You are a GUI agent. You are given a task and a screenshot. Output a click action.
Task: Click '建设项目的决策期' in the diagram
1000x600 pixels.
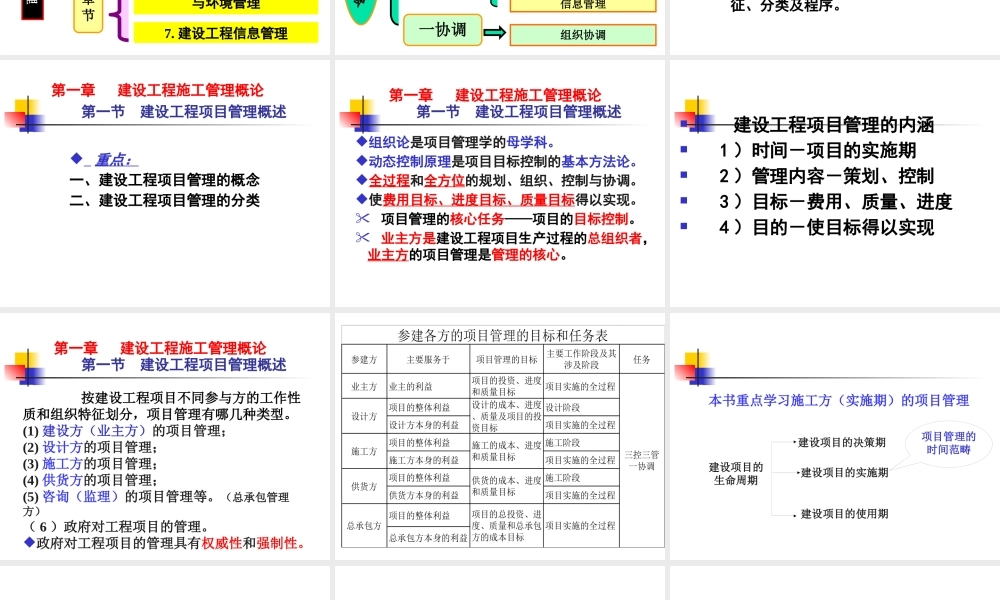coord(842,442)
